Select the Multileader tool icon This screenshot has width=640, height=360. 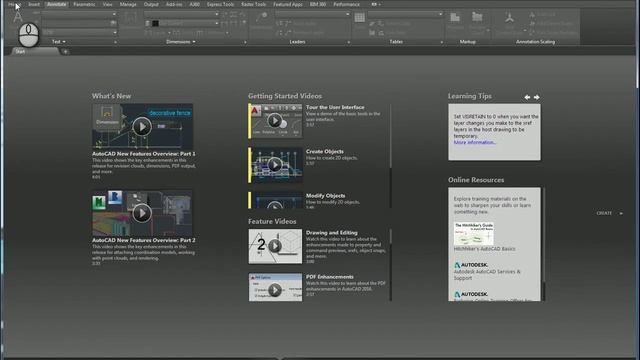(x=261, y=17)
